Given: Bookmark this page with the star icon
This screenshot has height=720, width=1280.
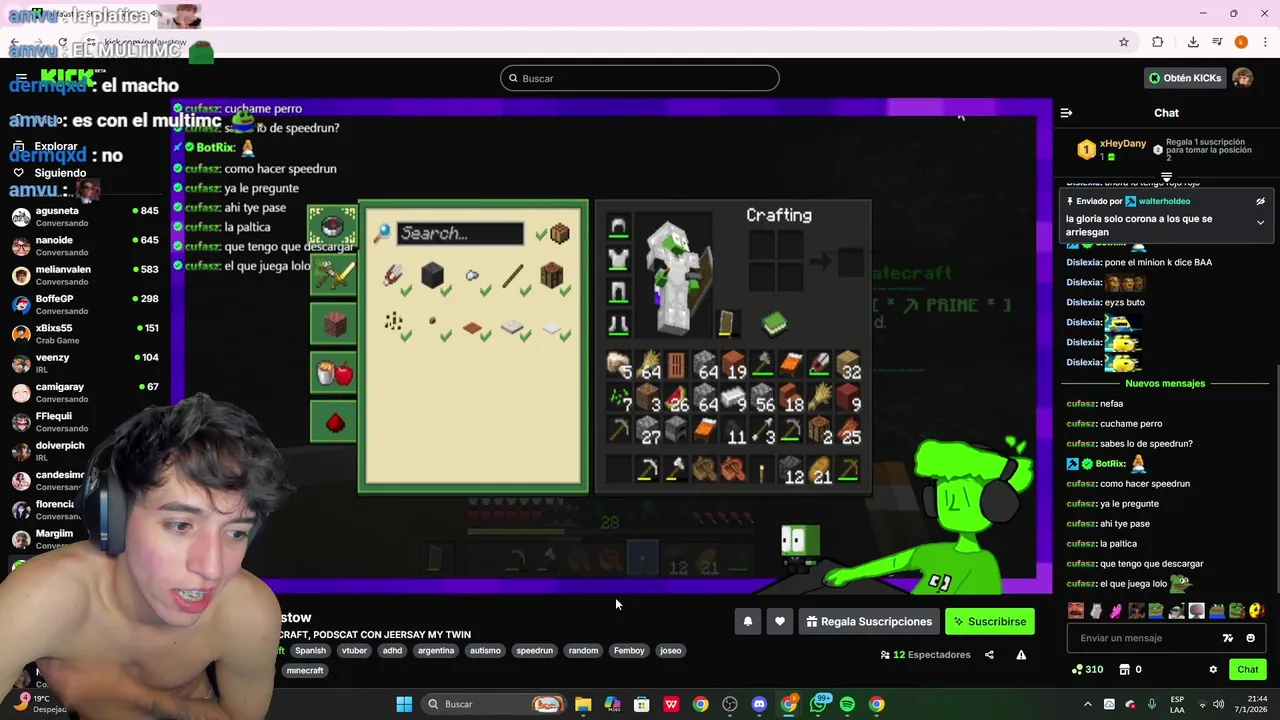Looking at the screenshot, I should tap(1124, 42).
